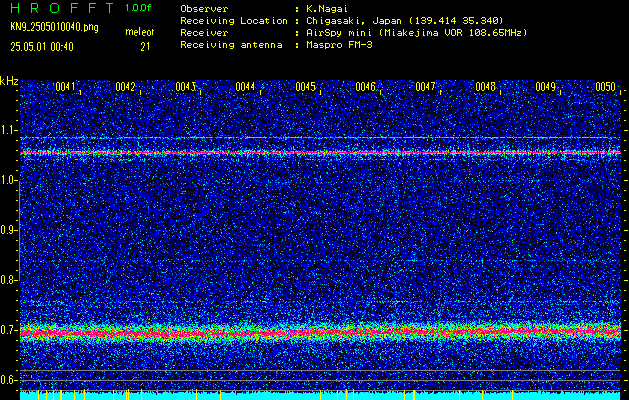Viewport: 629px width, 400px height.
Task: Jump to the 0043 time marker
Action: click(x=185, y=87)
